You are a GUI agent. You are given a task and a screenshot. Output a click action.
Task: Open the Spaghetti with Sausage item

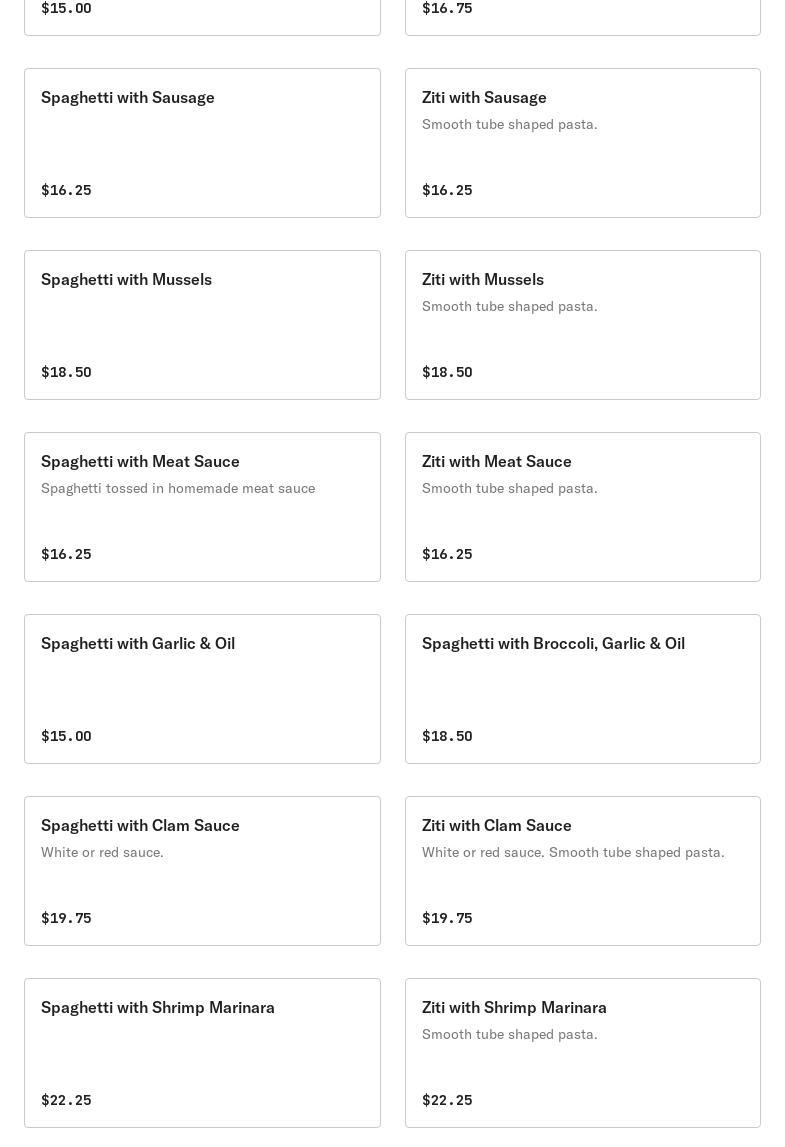click(x=128, y=98)
